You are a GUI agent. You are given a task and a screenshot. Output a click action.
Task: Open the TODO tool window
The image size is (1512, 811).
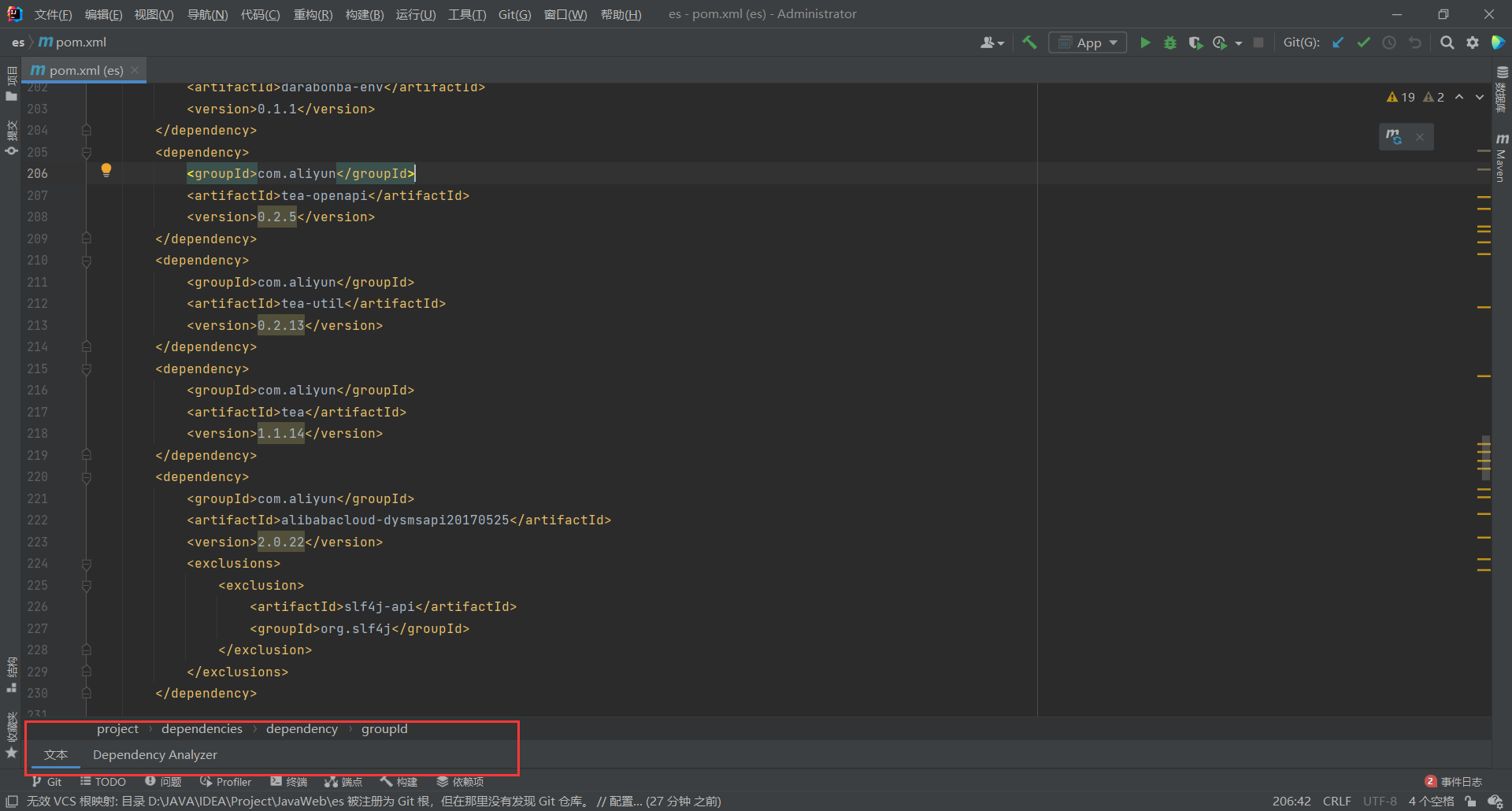[102, 781]
